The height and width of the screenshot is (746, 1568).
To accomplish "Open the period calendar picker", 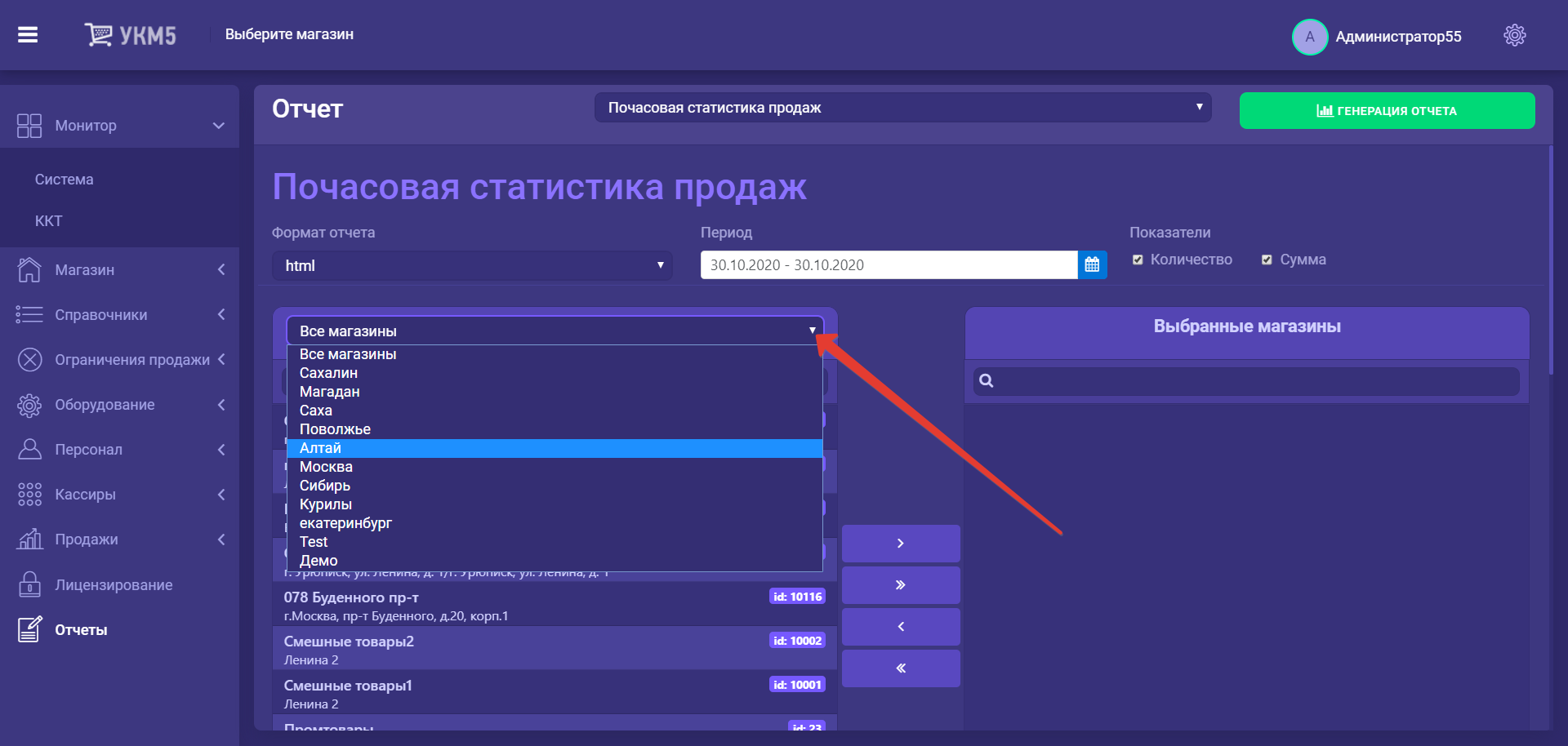I will click(1092, 264).
